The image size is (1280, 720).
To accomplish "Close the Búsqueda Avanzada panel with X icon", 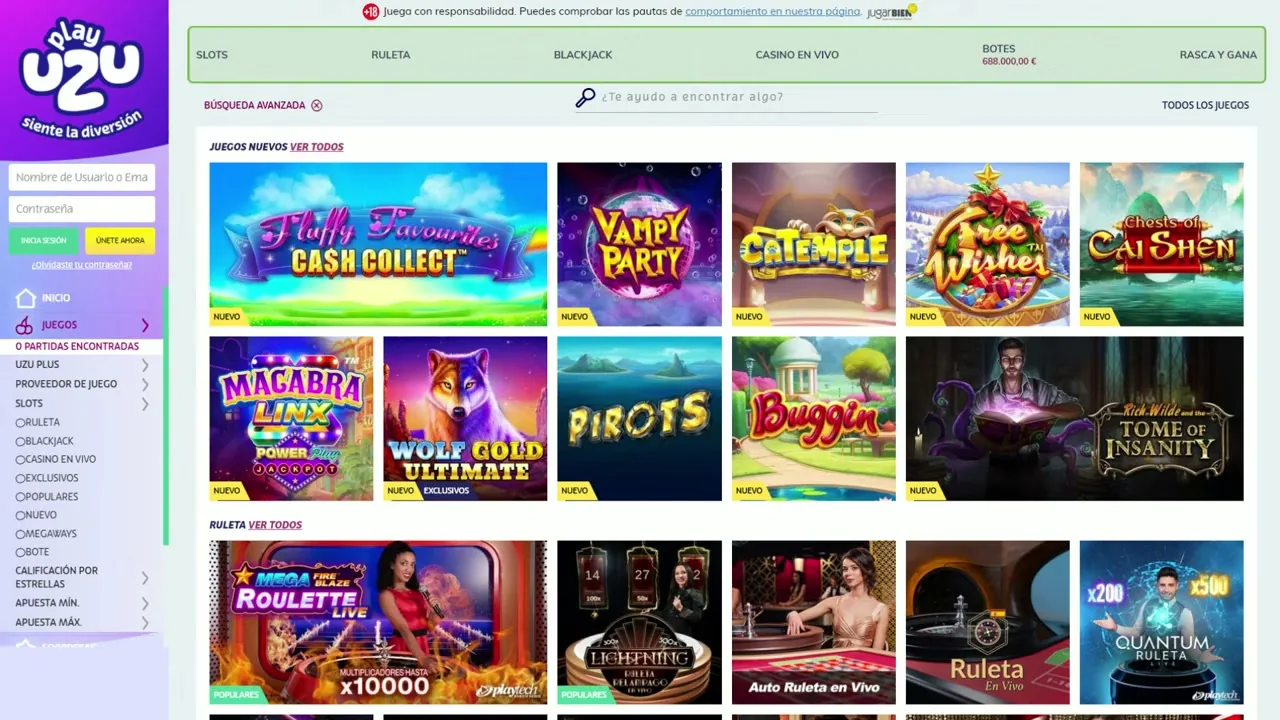I will coord(317,105).
